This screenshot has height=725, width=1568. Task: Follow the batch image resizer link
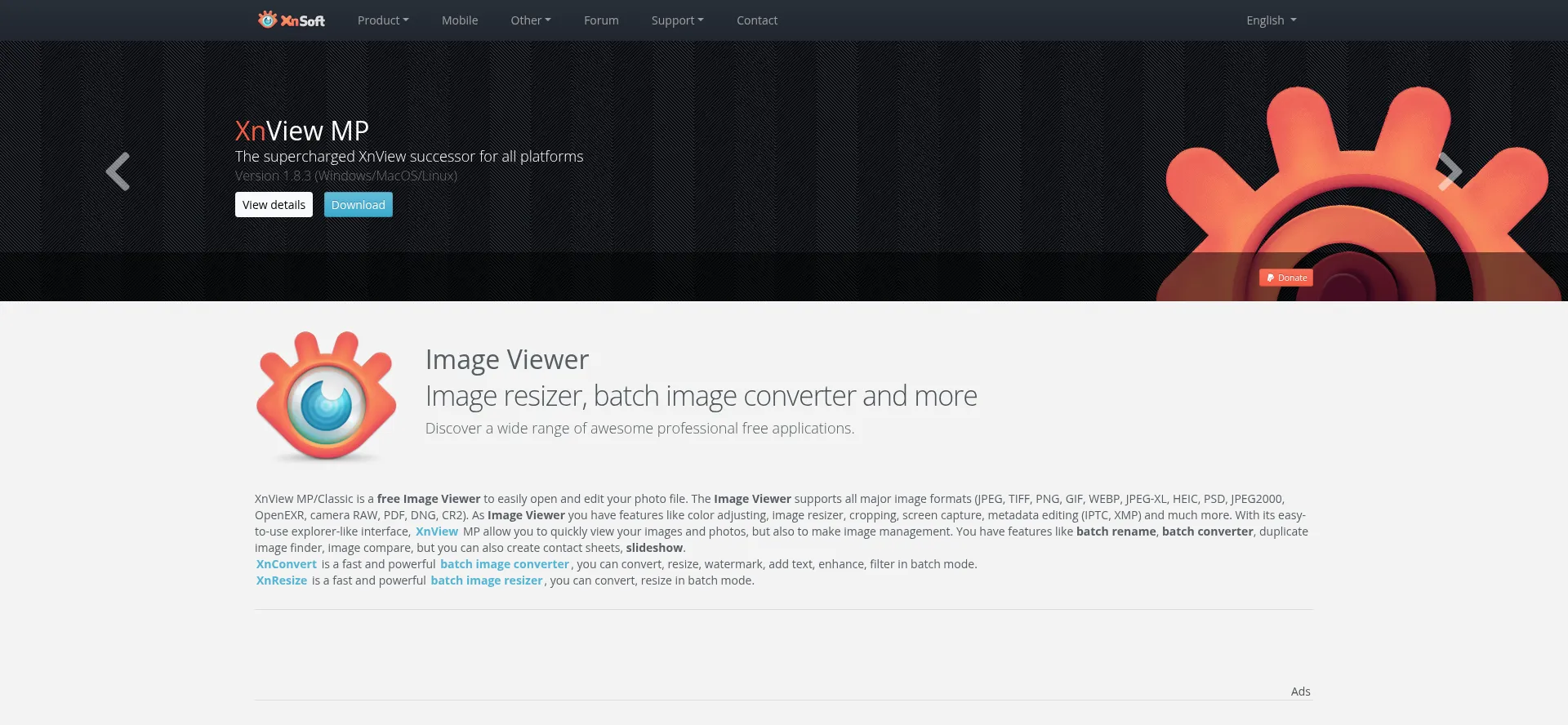[x=487, y=580]
